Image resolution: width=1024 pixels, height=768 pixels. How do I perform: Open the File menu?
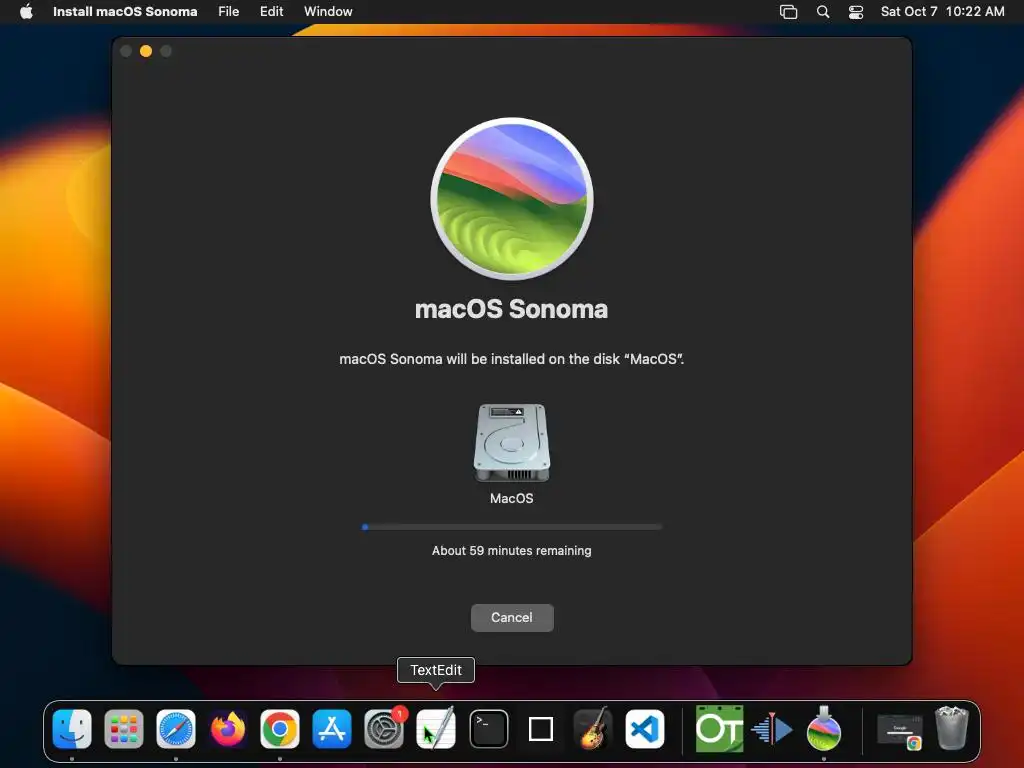[x=229, y=11]
